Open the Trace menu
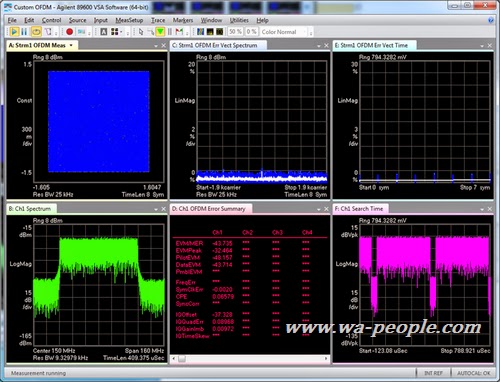 (x=158, y=20)
